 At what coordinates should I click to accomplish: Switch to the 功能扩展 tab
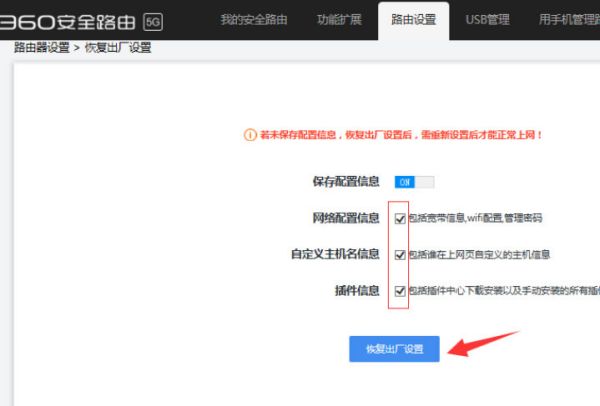[339, 20]
